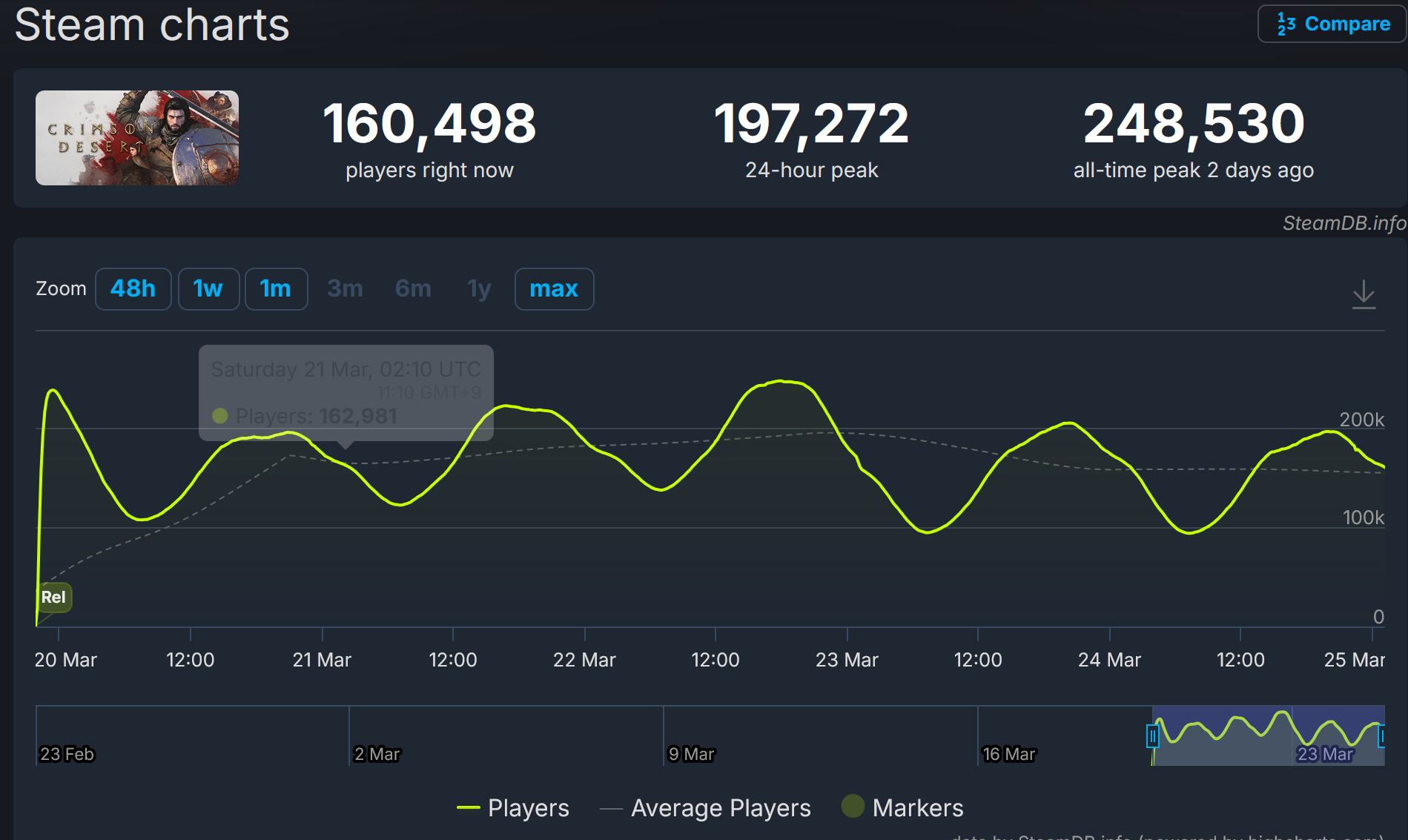Click the chart download arrow icon
1408x840 pixels.
[1363, 294]
